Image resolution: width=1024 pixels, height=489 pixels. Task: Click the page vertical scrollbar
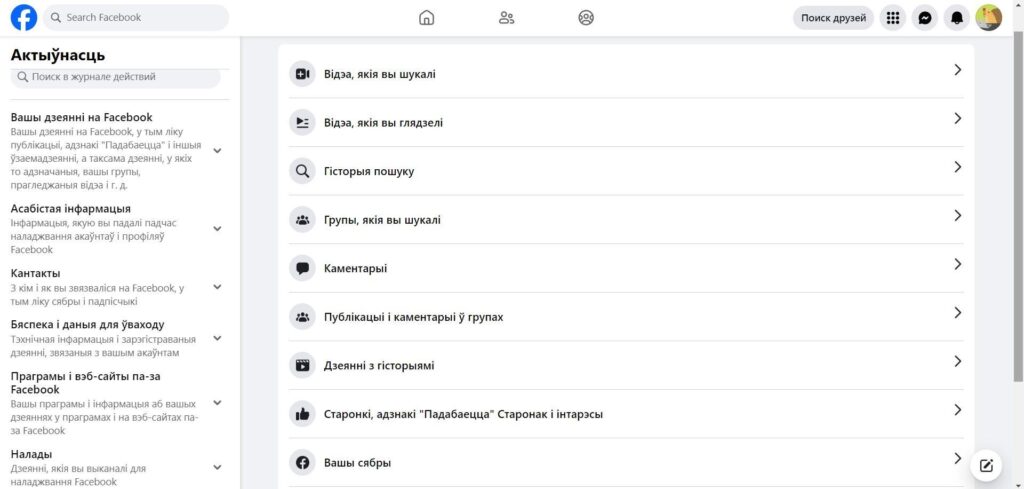point(1018,206)
